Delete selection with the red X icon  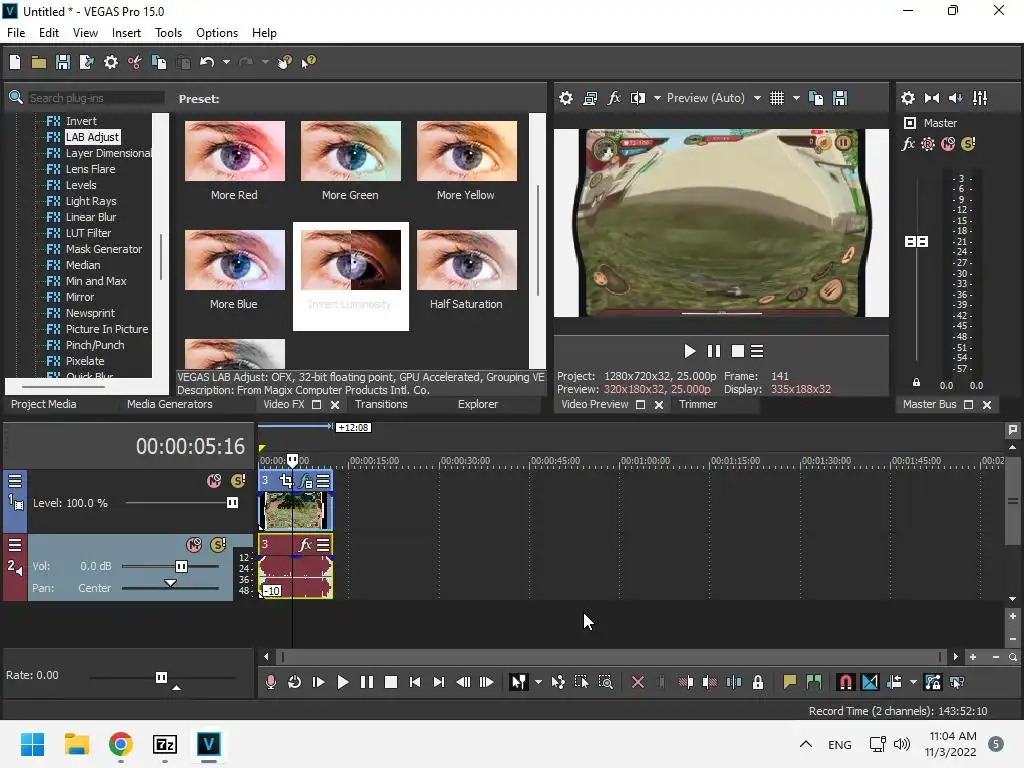[638, 682]
